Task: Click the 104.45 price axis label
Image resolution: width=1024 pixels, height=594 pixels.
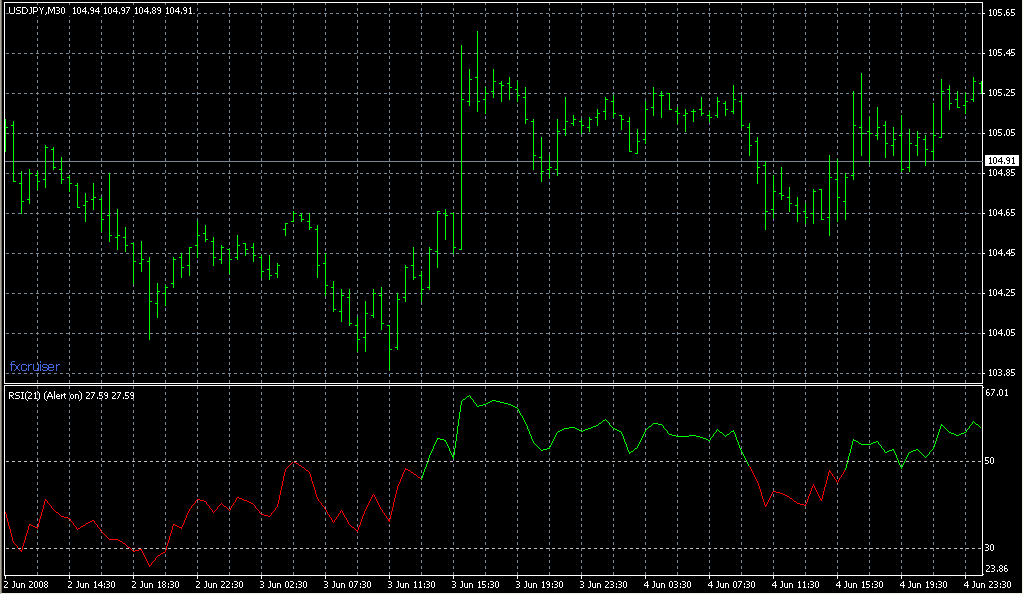Action: point(1002,253)
